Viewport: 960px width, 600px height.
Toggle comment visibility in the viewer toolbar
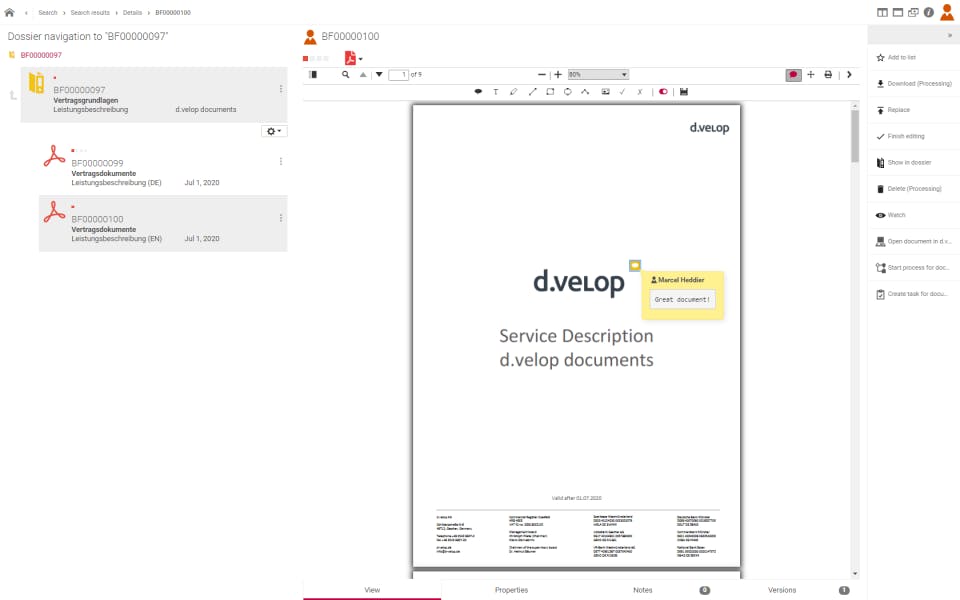(793, 74)
